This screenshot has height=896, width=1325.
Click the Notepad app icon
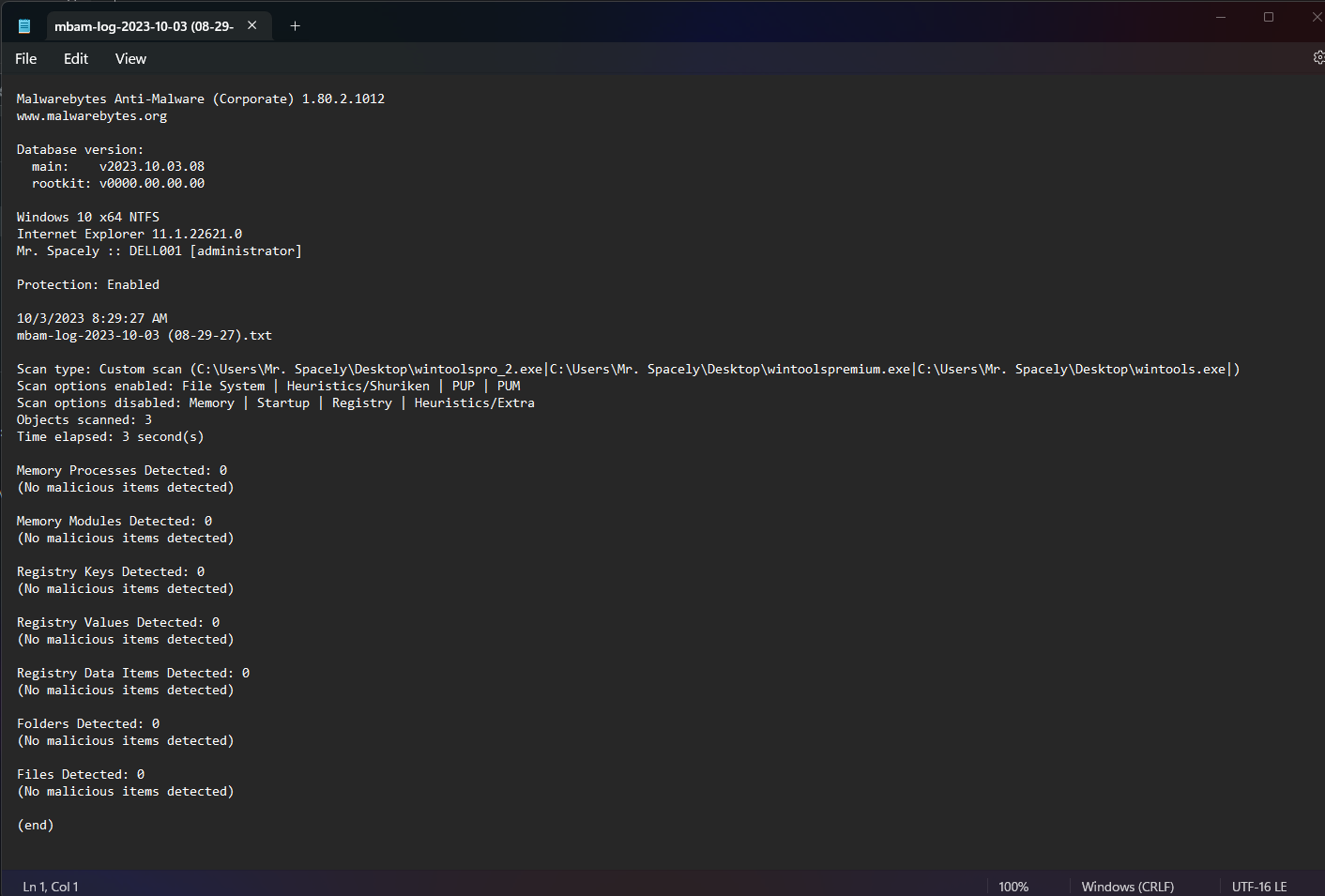24,26
